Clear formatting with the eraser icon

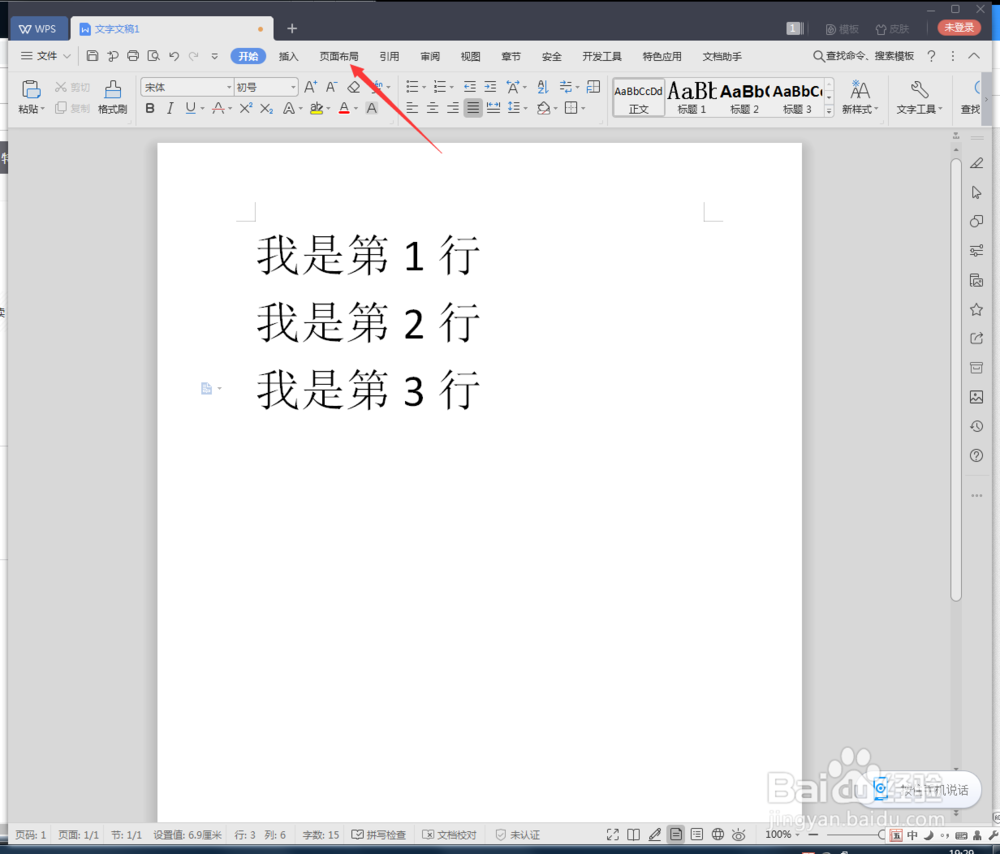tap(353, 87)
